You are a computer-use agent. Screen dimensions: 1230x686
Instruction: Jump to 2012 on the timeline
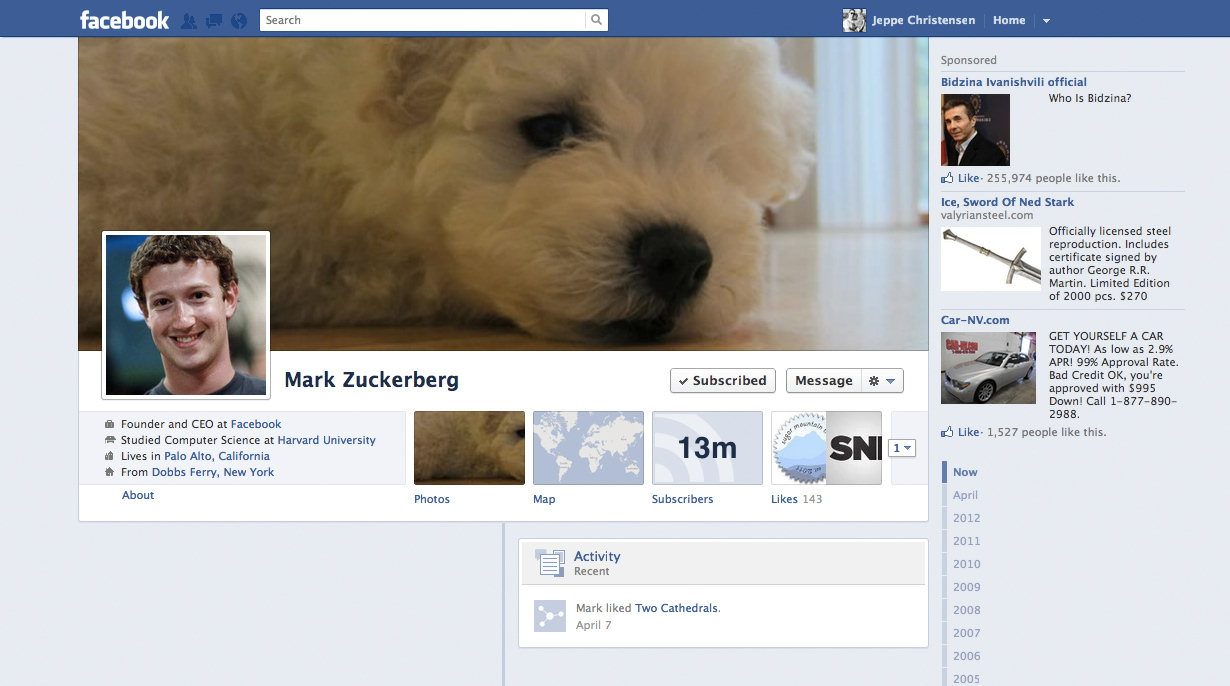(966, 518)
